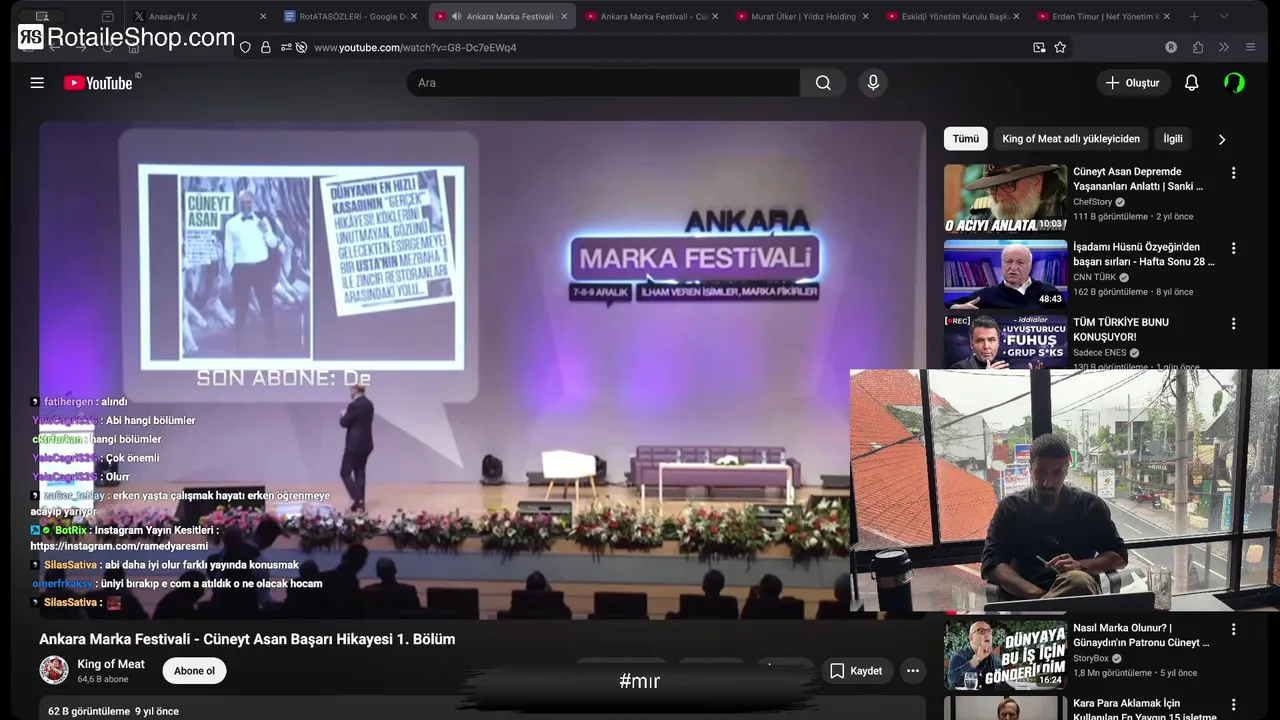Open options for TÜM TÜRKİYE BUNU KONUŞUYOR video
This screenshot has width=1280, height=720.
point(1233,324)
